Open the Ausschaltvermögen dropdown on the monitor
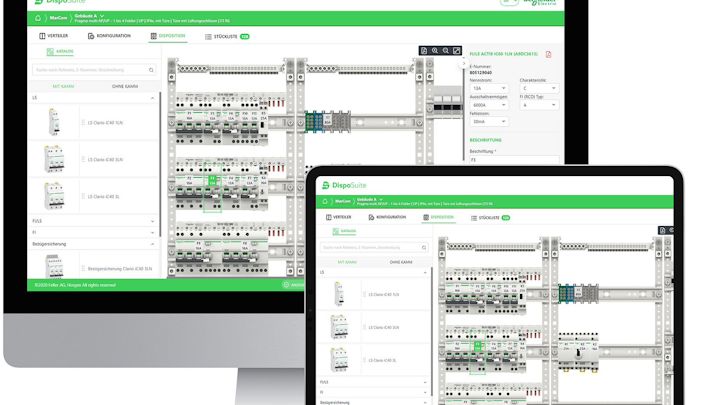 (x=489, y=105)
